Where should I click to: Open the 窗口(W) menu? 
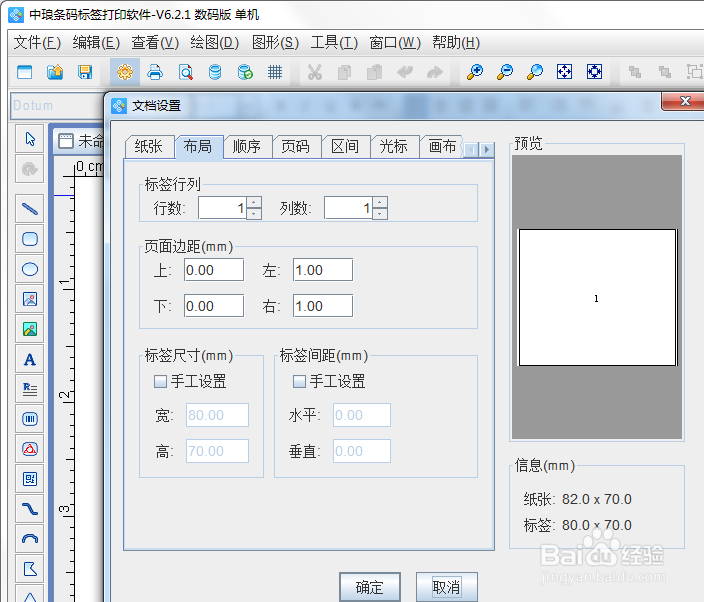pyautogui.click(x=395, y=43)
